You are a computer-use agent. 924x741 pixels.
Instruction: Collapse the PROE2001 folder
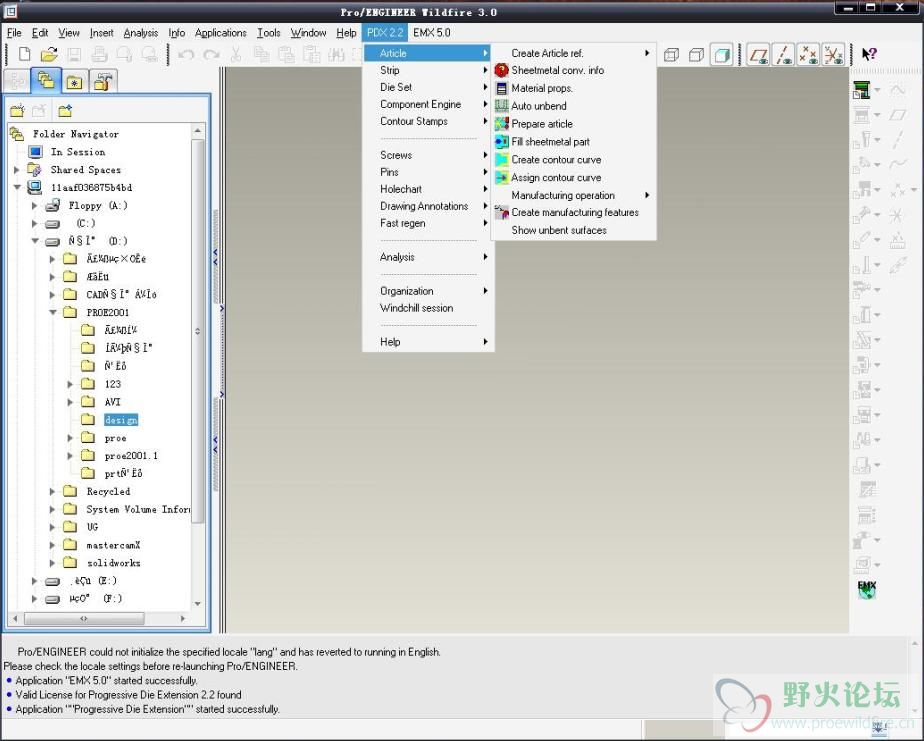tap(52, 312)
